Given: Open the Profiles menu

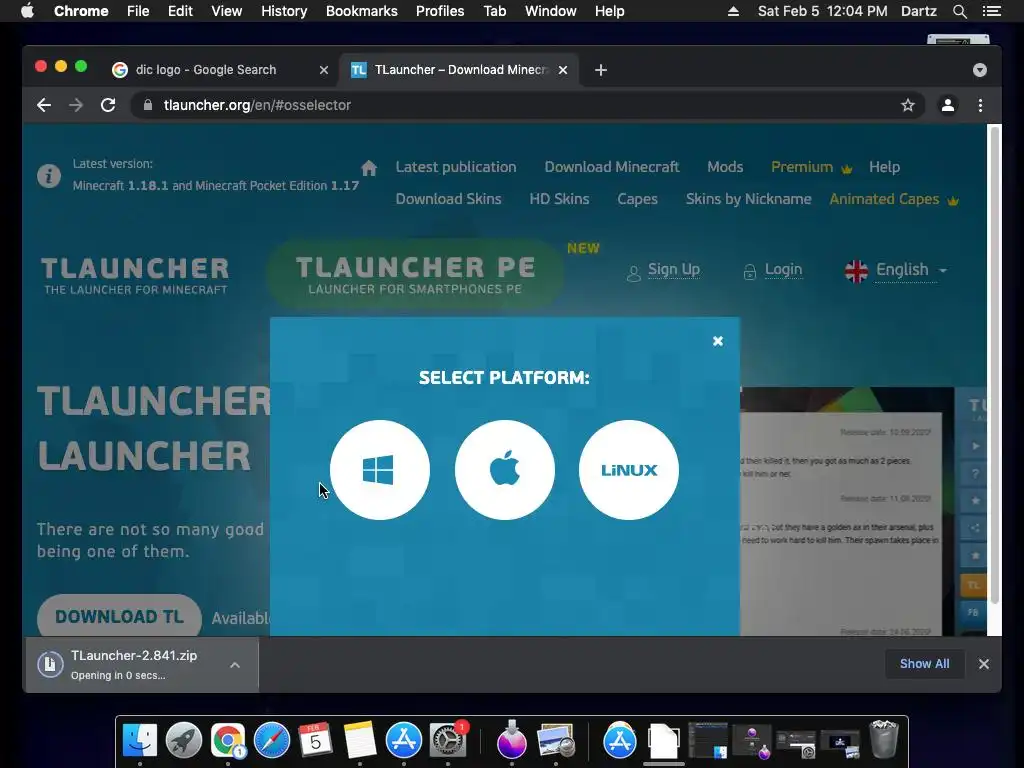Looking at the screenshot, I should click(440, 11).
